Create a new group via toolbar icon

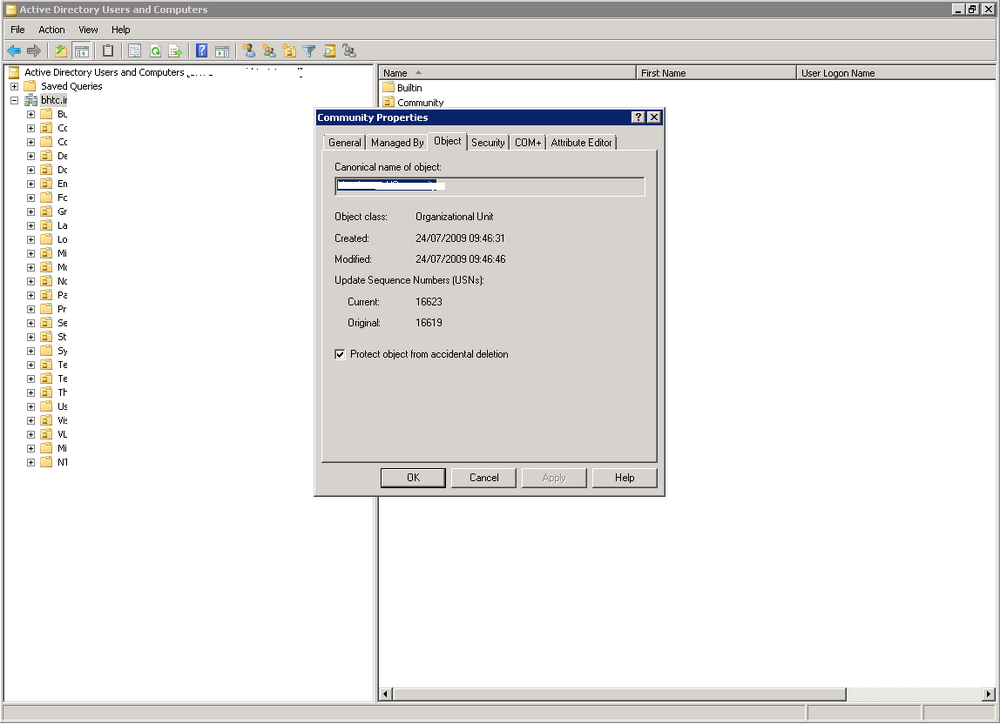(x=269, y=51)
